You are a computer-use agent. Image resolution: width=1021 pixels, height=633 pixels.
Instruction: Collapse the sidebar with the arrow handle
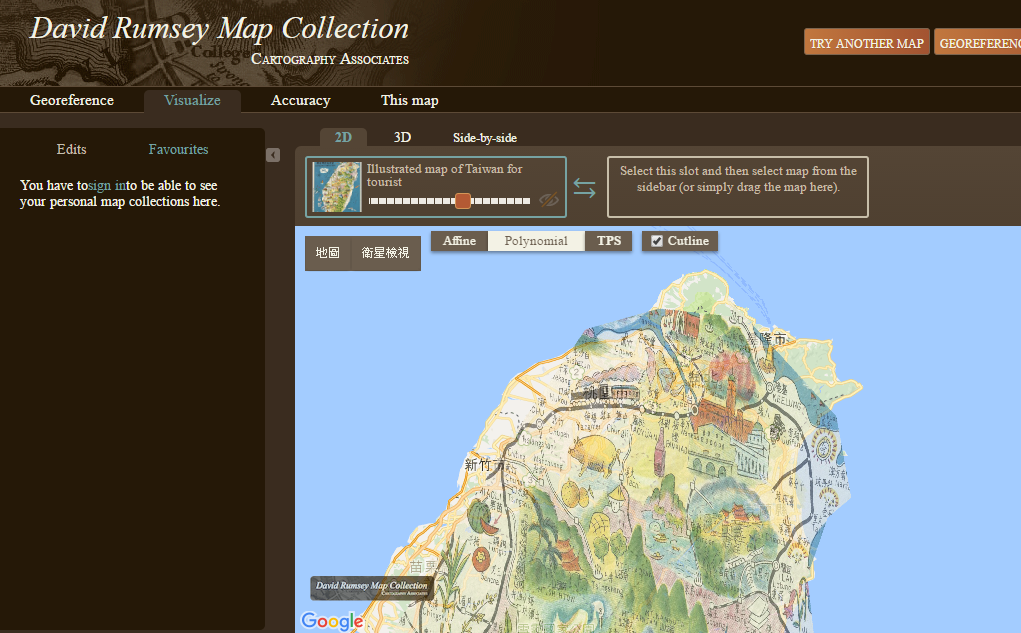click(273, 155)
